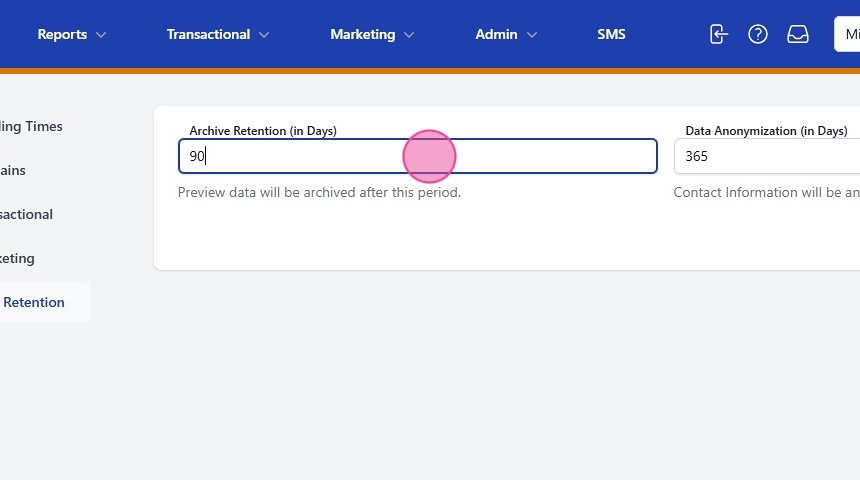Select the Marketing item in left sidebar
The height and width of the screenshot is (480, 860).
click(18, 258)
